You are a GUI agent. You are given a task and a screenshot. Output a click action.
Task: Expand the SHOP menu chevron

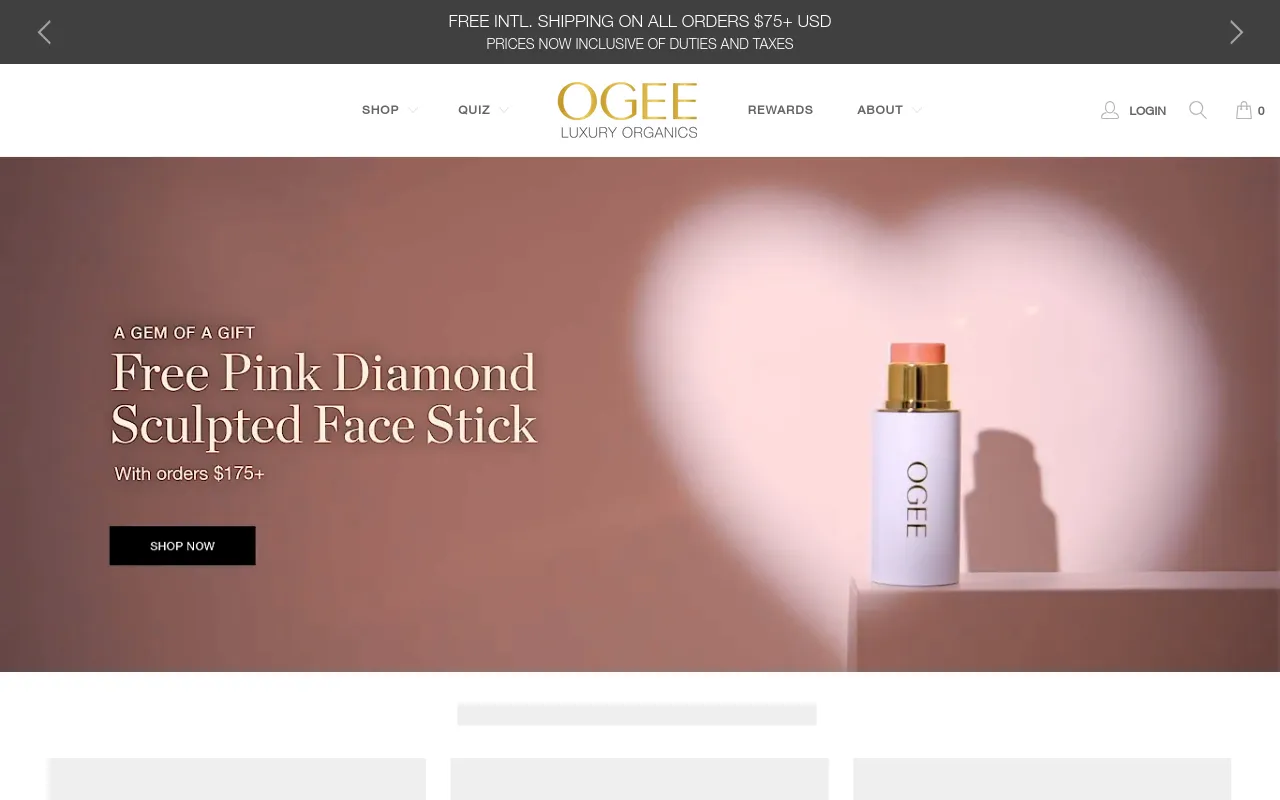(x=413, y=110)
